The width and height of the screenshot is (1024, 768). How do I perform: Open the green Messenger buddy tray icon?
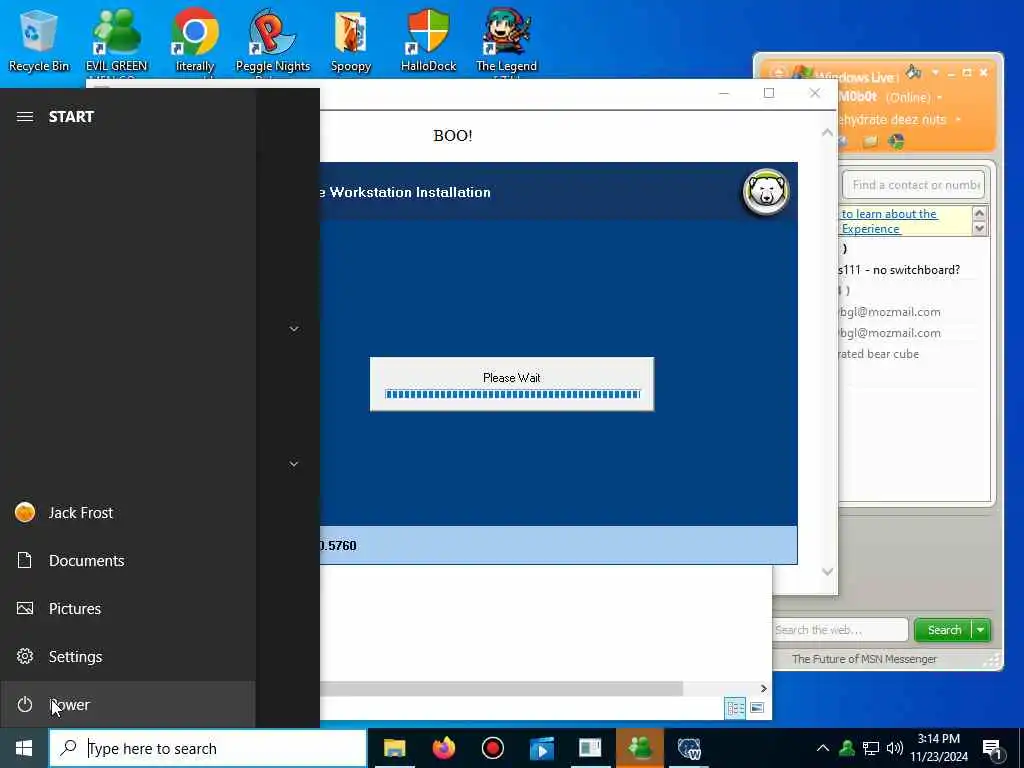[x=847, y=748]
